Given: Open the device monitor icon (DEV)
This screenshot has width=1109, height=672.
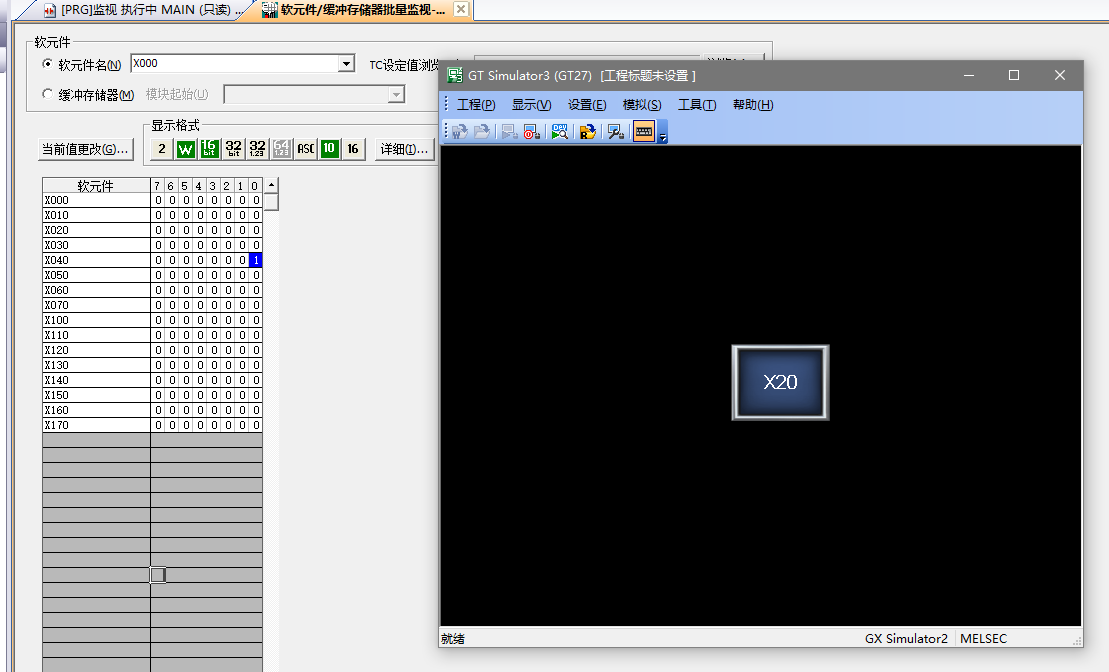Looking at the screenshot, I should (x=560, y=132).
